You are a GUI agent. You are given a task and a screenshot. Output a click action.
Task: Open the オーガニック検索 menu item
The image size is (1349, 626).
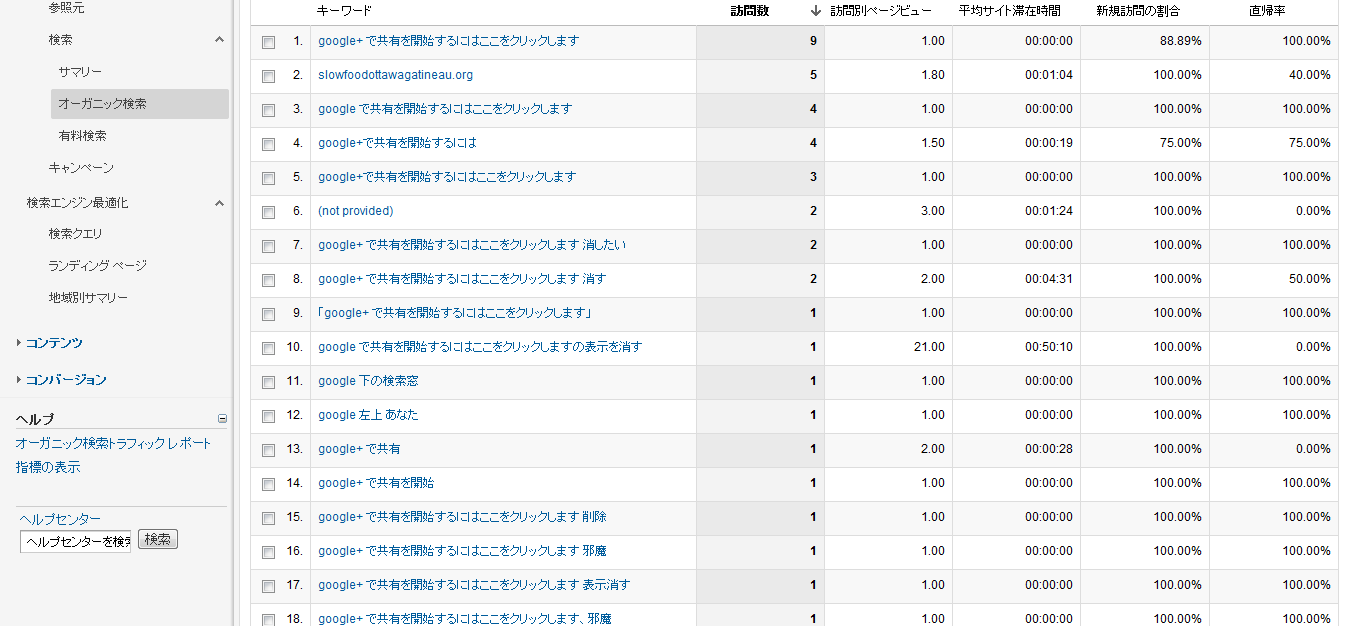pos(102,104)
